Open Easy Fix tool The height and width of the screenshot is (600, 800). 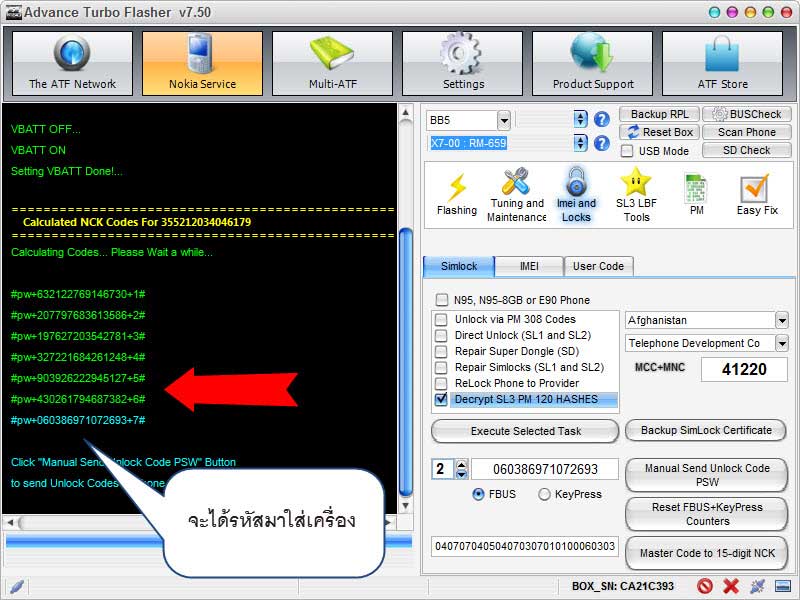(757, 194)
